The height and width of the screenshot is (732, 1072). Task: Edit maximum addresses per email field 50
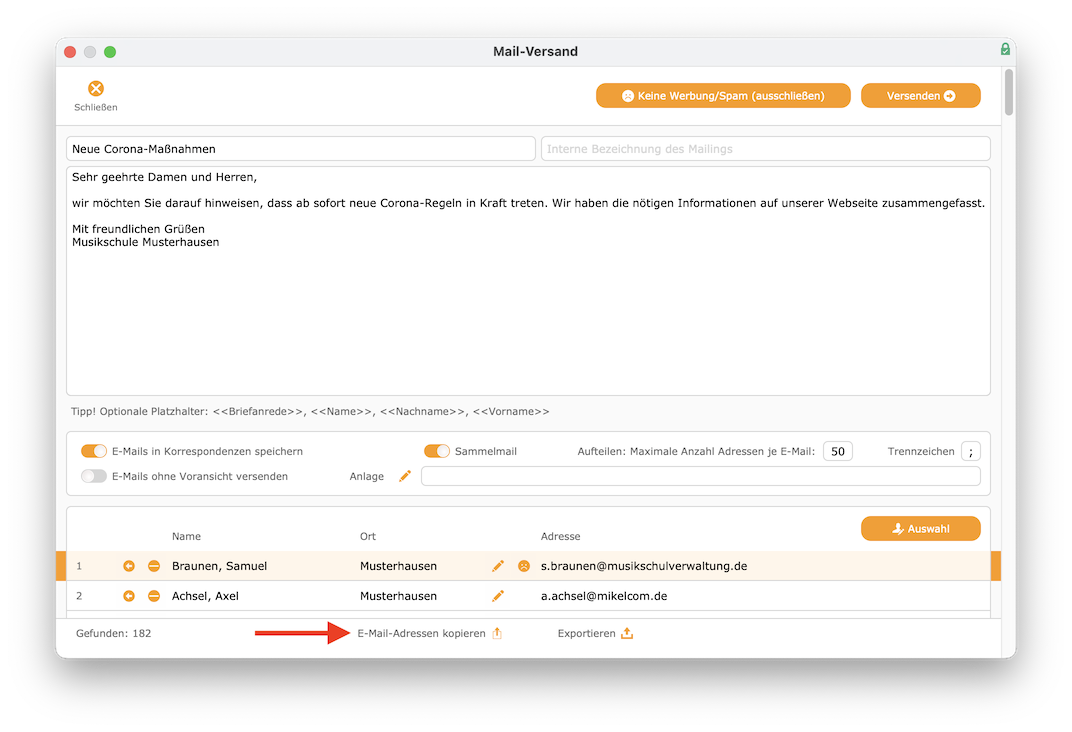coord(838,451)
